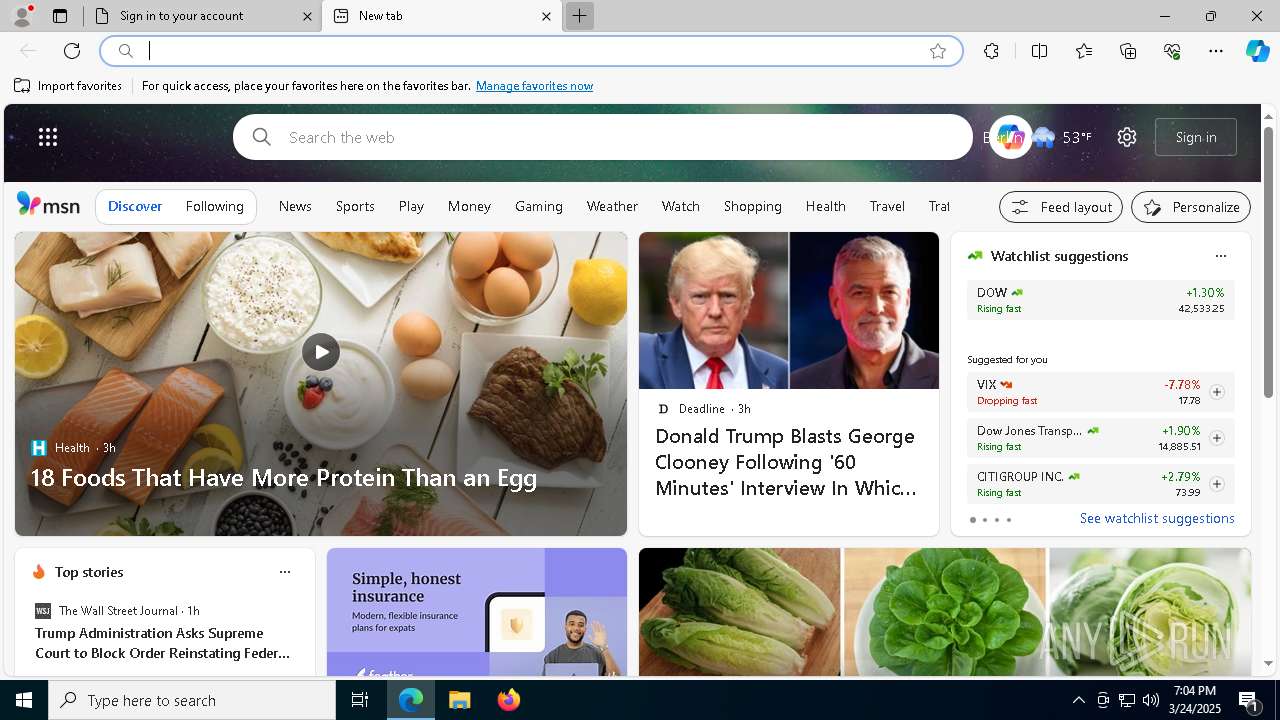The width and height of the screenshot is (1280, 720).
Task: Launch the Copilot sidebar icon
Action: [1257, 51]
